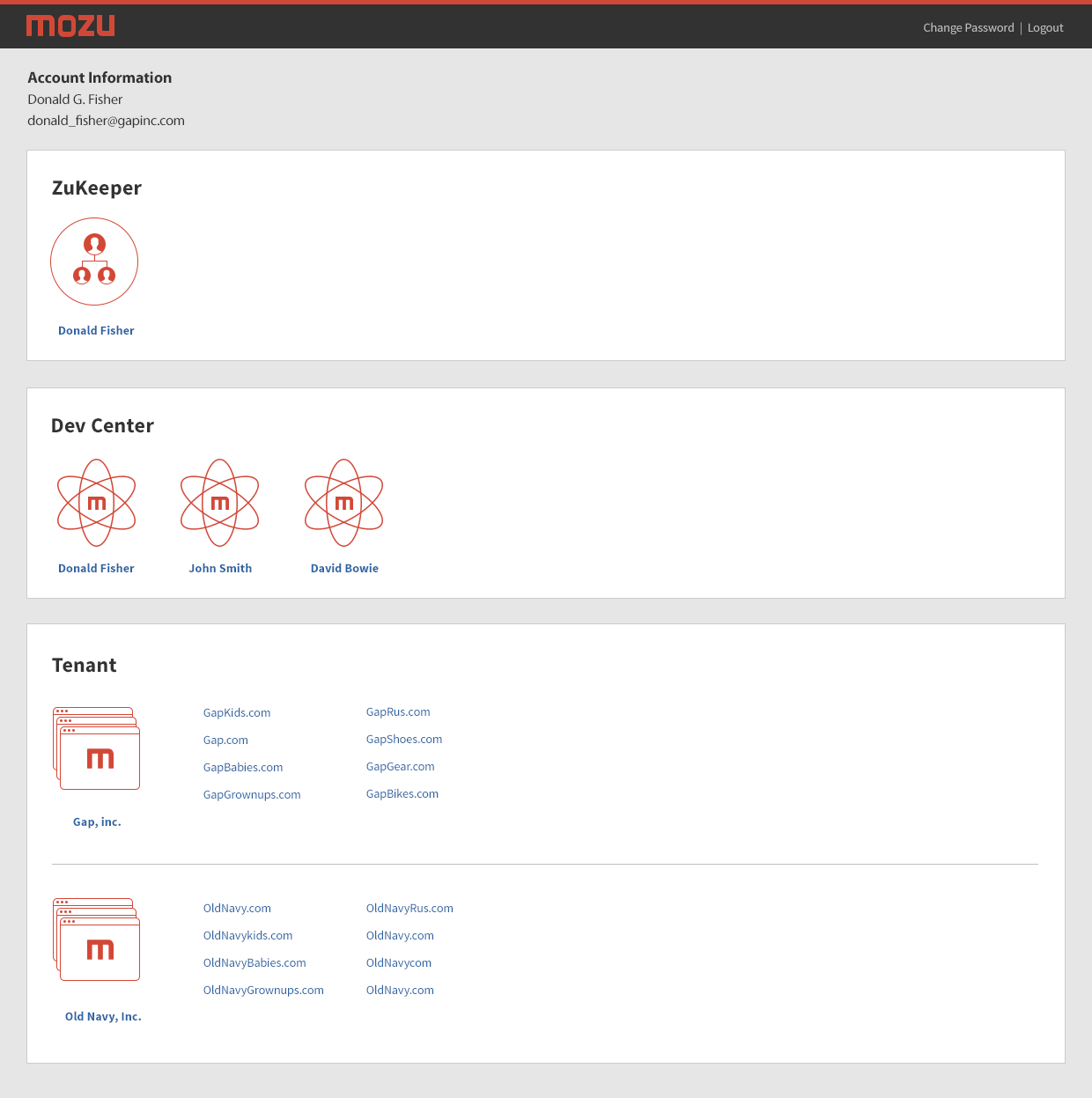Image resolution: width=1092 pixels, height=1098 pixels.
Task: Open the OldNavyGrownups.com site link
Action: 263,991
